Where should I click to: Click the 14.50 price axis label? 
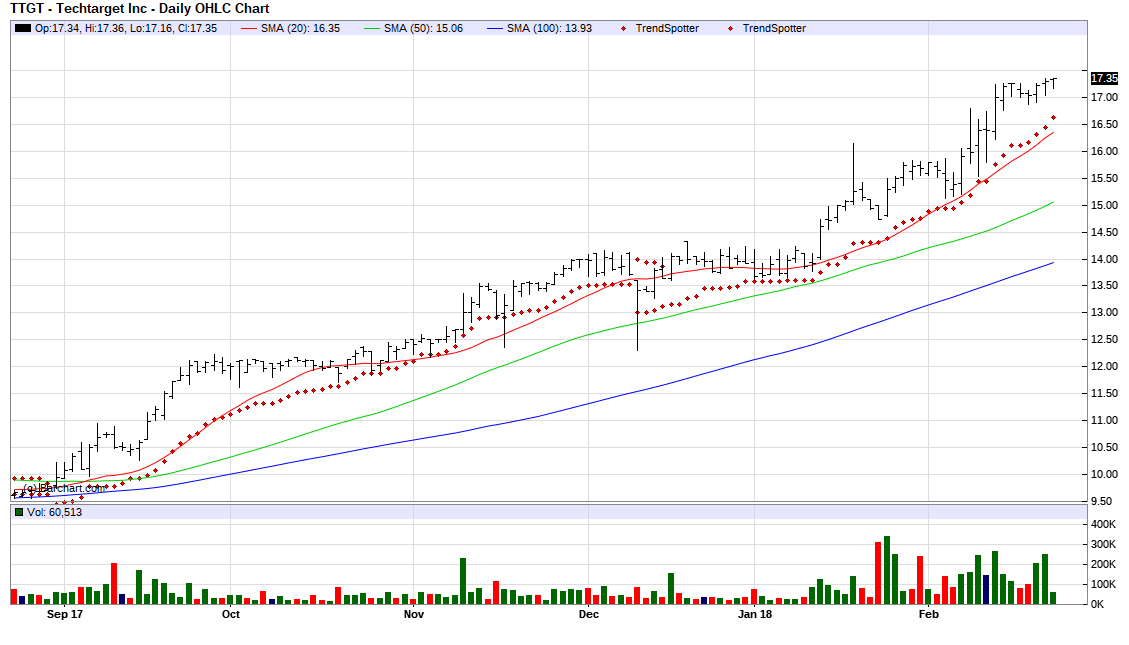pos(1105,233)
